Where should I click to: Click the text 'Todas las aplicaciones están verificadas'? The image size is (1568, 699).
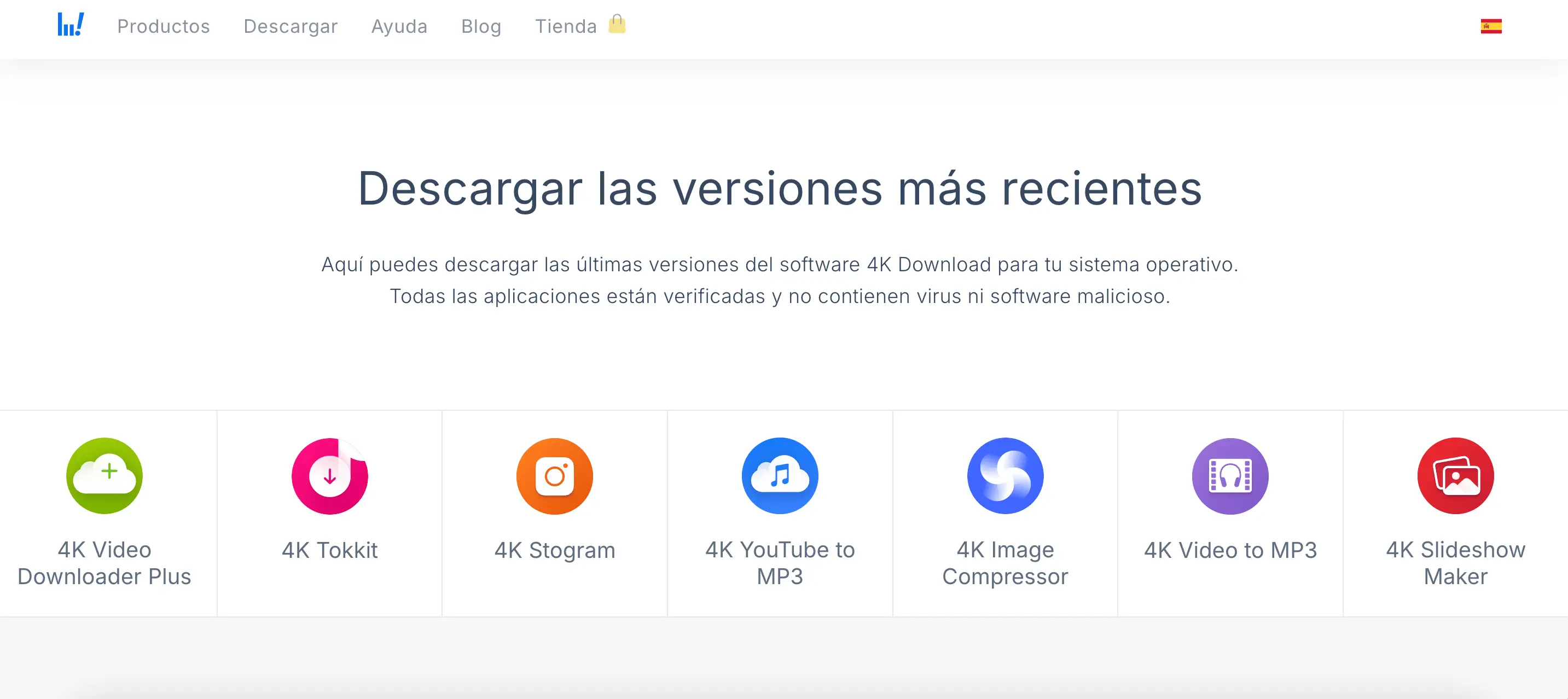(577, 296)
